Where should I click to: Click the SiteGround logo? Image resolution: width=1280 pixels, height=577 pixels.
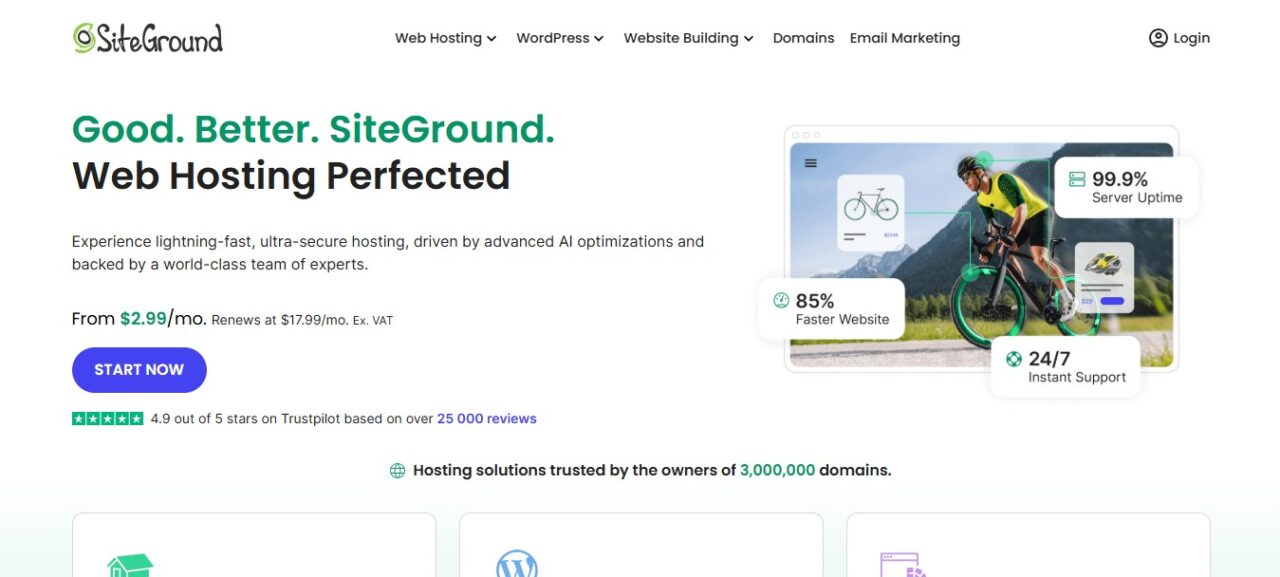[x=145, y=37]
